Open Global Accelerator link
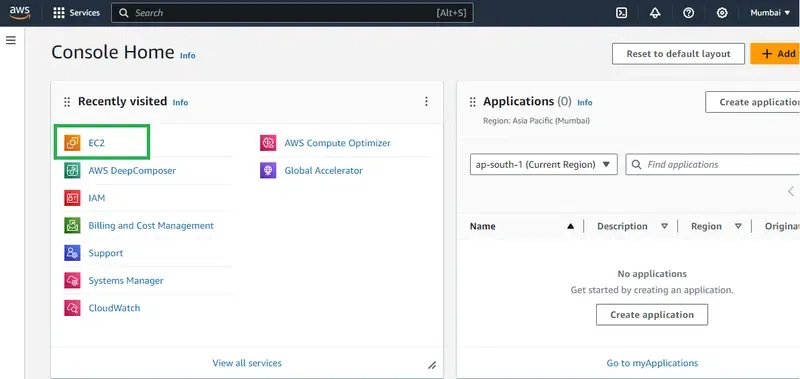800x379 pixels. pyautogui.click(x=323, y=171)
